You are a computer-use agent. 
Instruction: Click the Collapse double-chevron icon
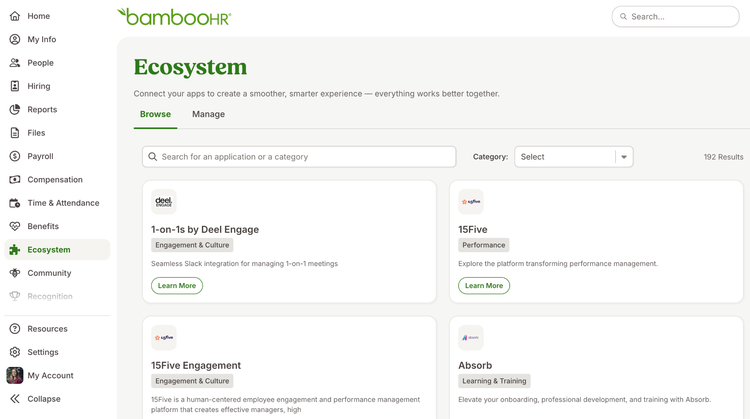pyautogui.click(x=15, y=399)
